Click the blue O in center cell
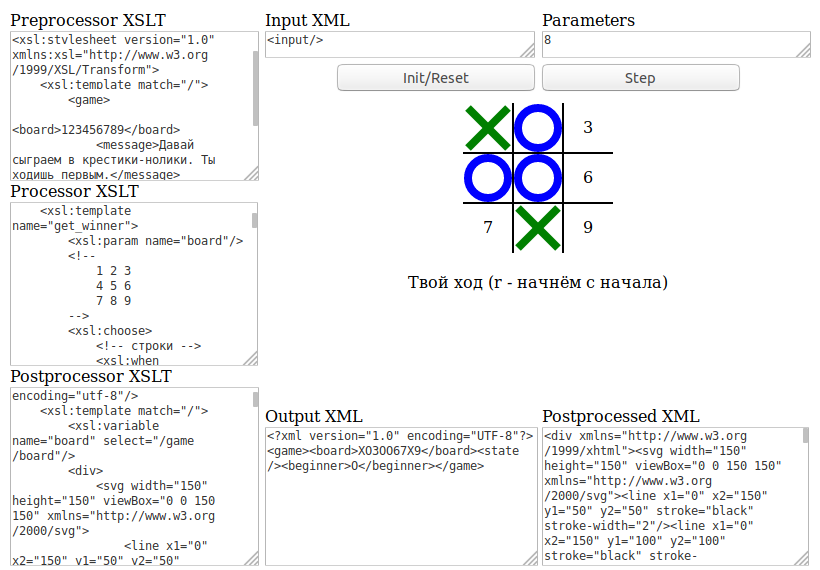Image resolution: width=820 pixels, height=570 pixels. (538, 178)
